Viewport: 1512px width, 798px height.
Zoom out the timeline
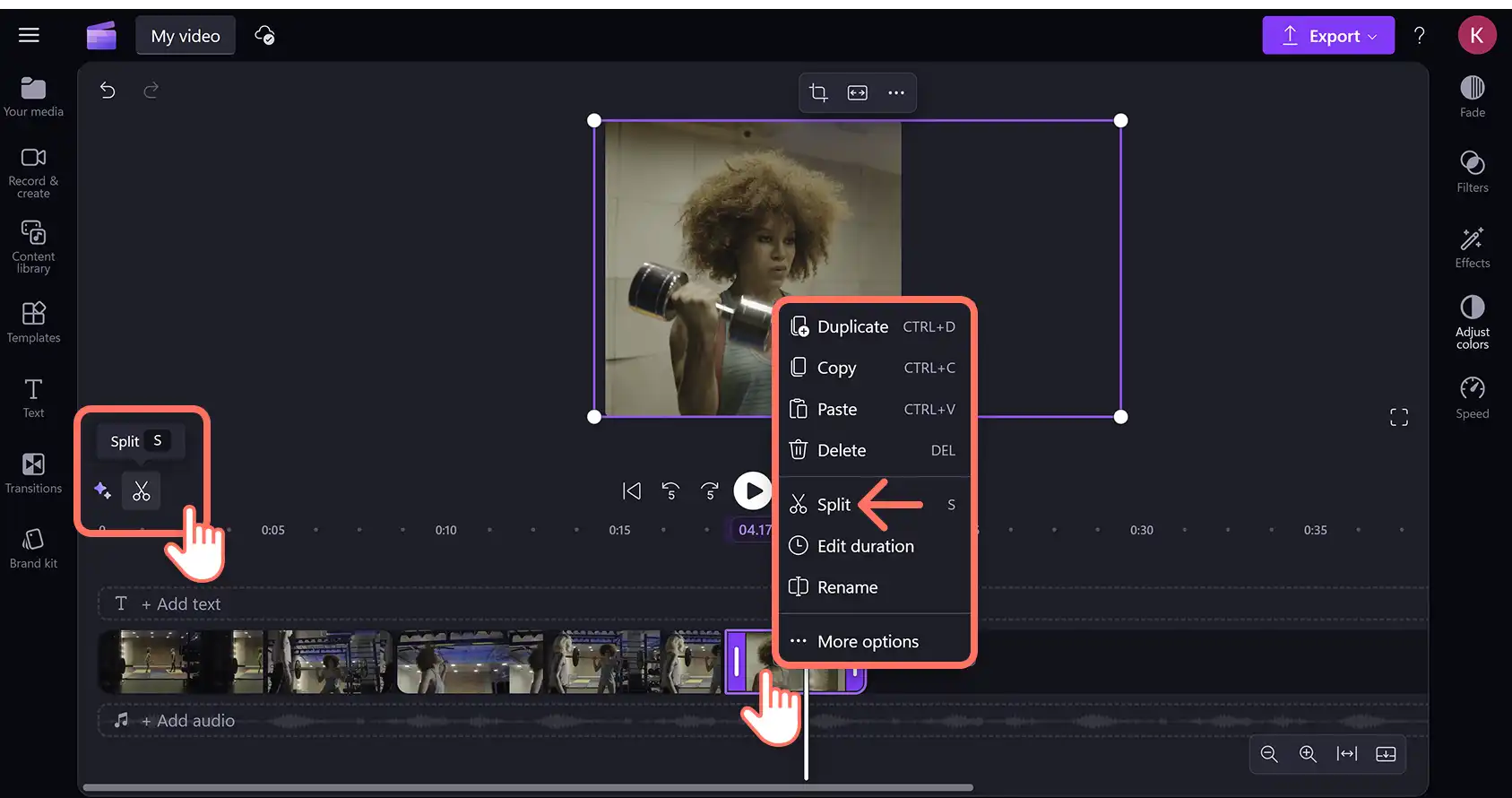click(1269, 754)
